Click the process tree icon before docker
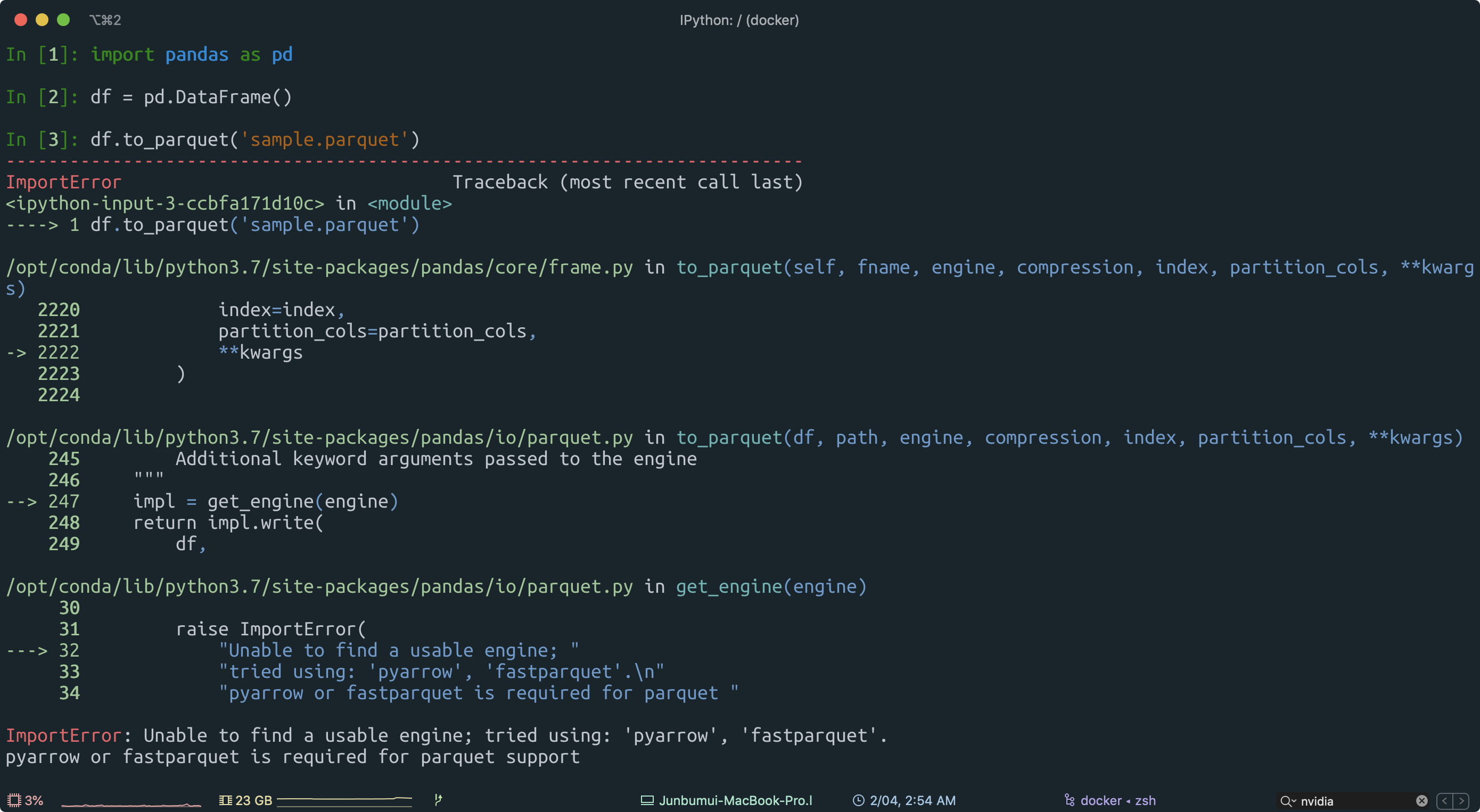 tap(1070, 800)
